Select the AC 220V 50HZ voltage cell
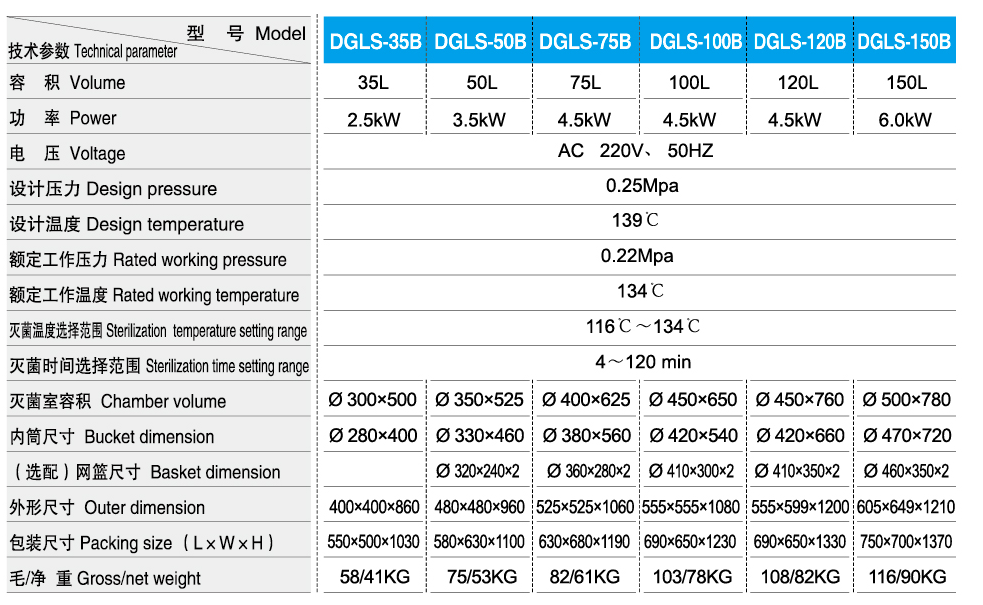Screen dimensions: 983x605 pyautogui.click(x=635, y=152)
